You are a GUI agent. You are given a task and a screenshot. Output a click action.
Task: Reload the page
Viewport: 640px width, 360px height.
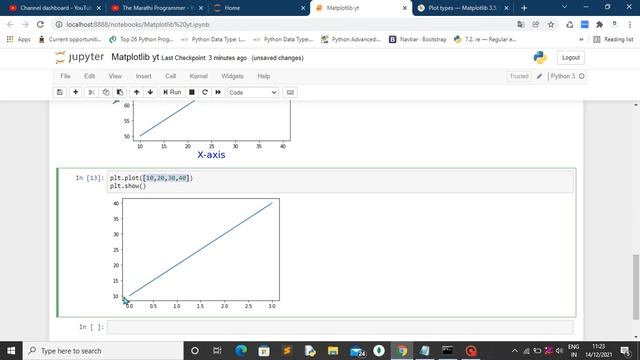point(40,24)
